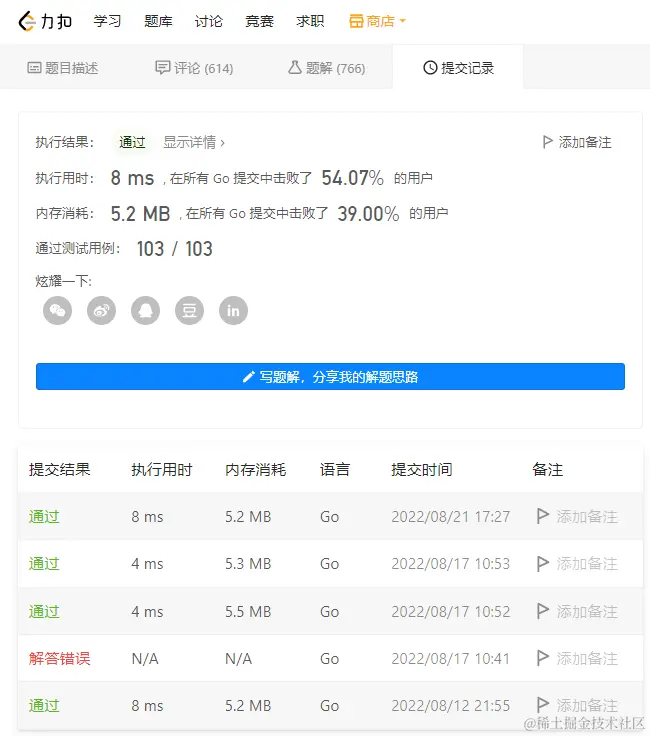Click flag icon in 21:55 submission row
650x736 pixels.
543,705
